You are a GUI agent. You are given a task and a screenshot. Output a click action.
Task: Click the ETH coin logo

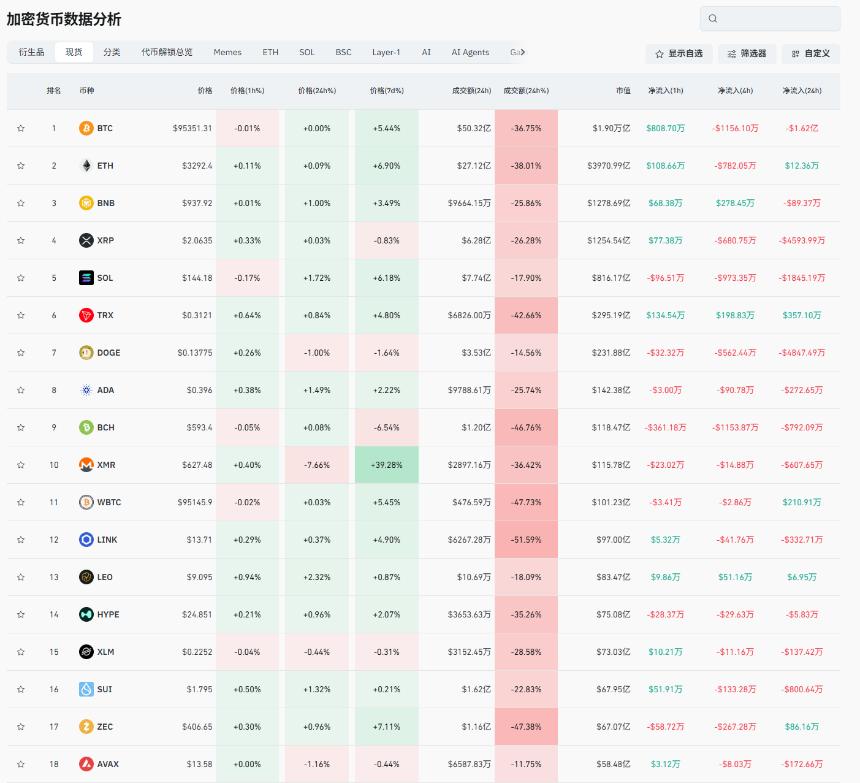tap(86, 166)
